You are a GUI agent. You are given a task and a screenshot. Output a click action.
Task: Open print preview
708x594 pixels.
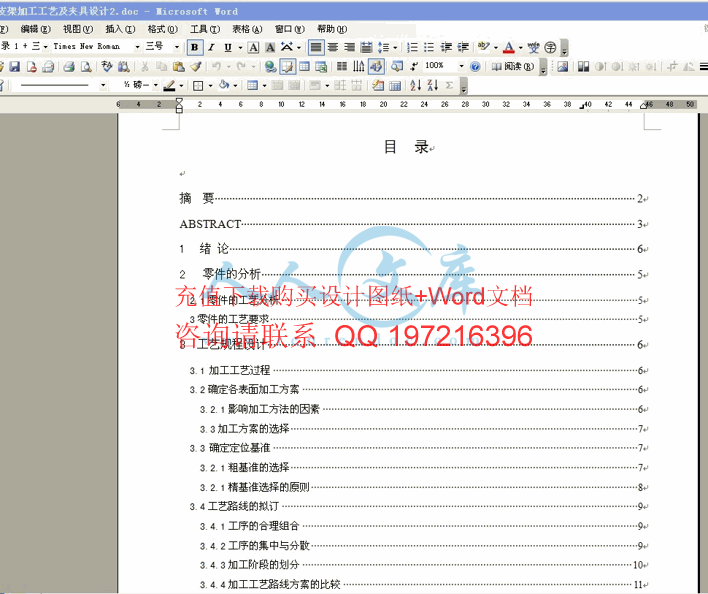[x=86, y=67]
